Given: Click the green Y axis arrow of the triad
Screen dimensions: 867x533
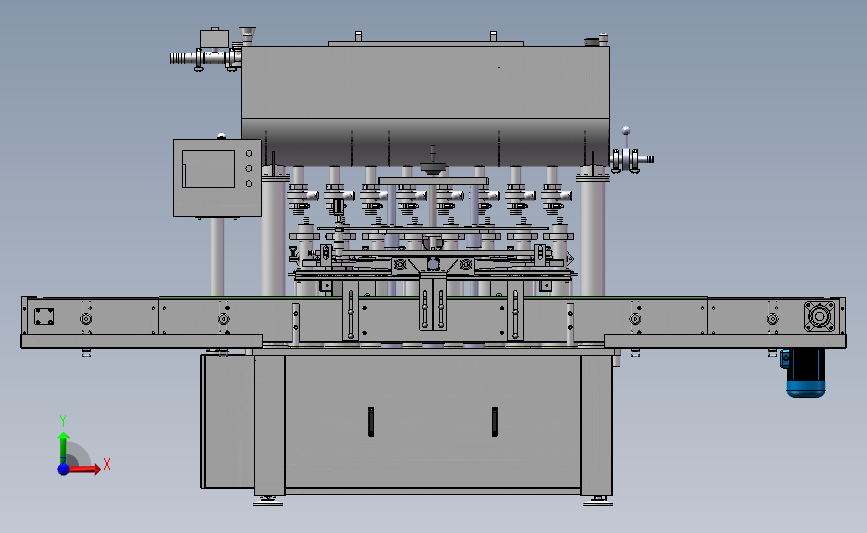Looking at the screenshot, I should (64, 448).
